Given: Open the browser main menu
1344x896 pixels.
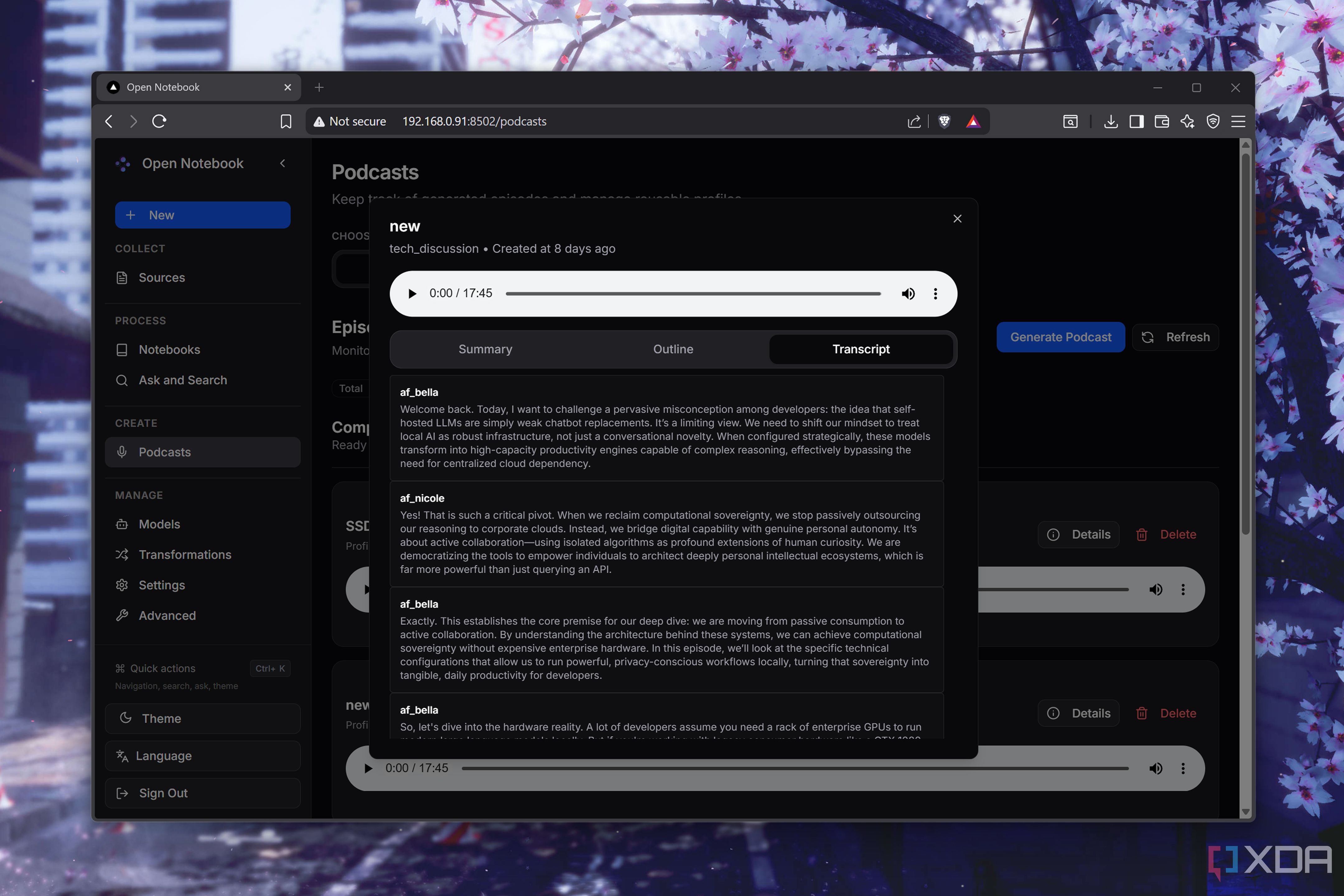Looking at the screenshot, I should click(x=1238, y=121).
